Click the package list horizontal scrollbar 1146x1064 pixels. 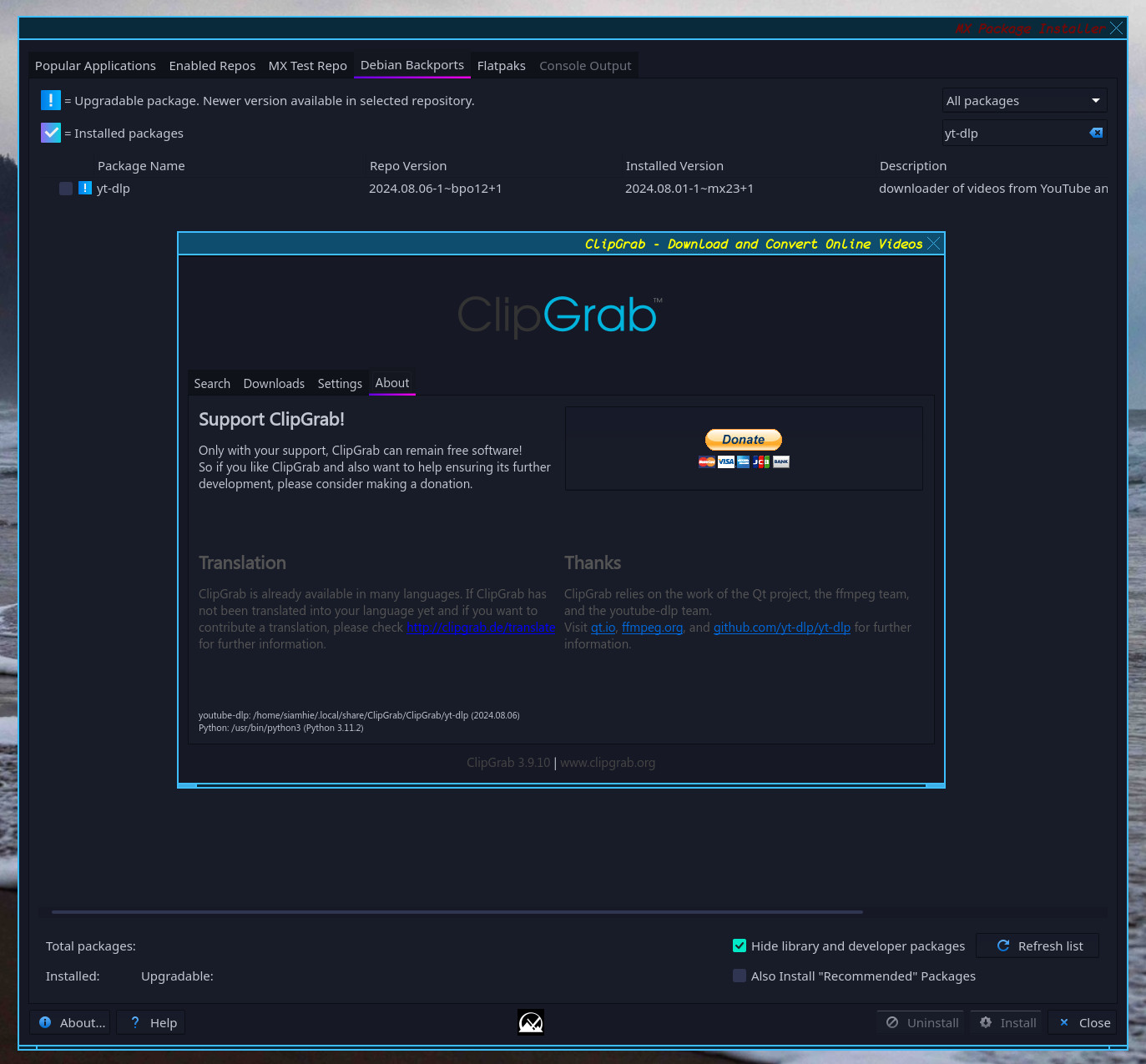click(457, 912)
